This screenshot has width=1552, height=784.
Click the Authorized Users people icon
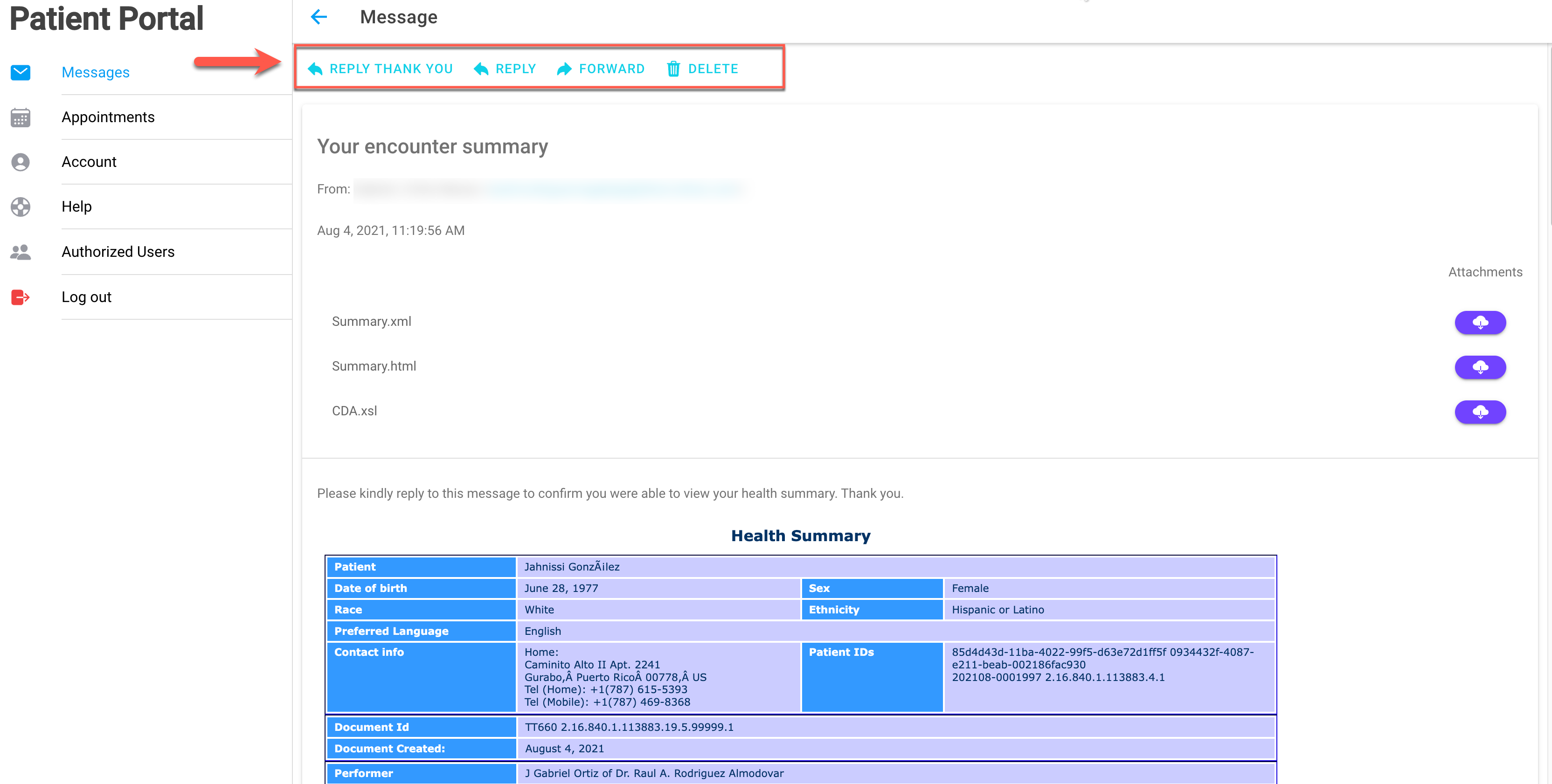21,252
